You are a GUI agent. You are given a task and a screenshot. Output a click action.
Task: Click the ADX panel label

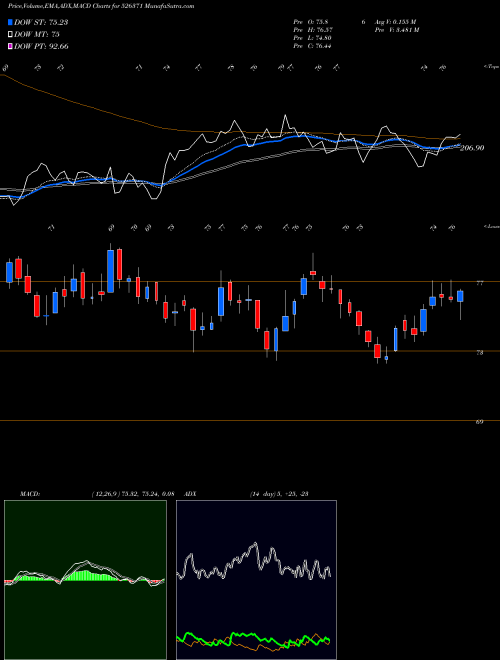point(190,494)
